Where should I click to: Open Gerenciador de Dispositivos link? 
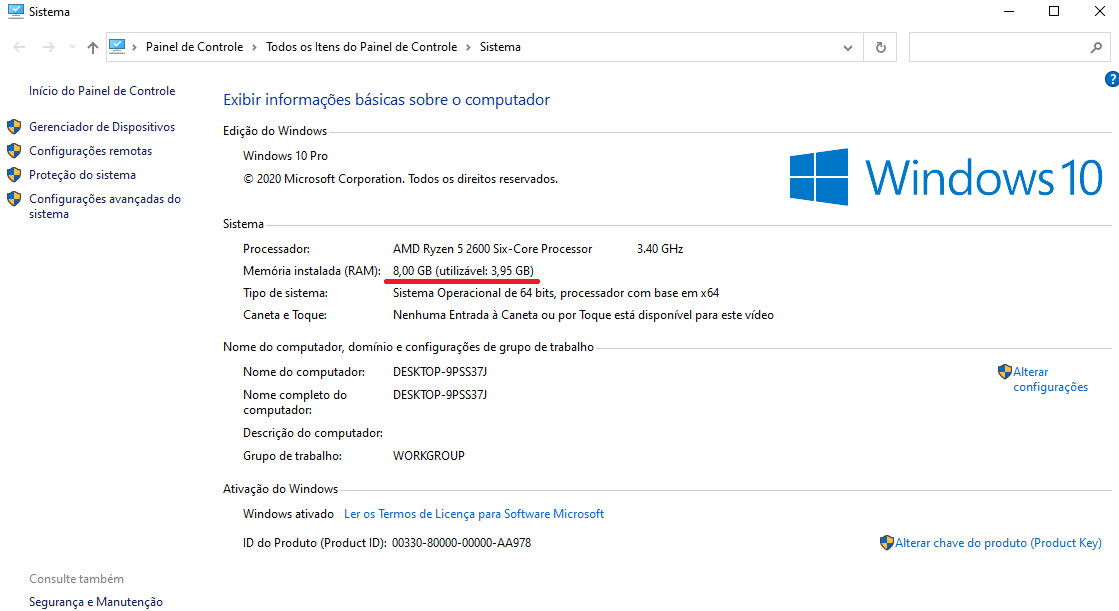102,126
